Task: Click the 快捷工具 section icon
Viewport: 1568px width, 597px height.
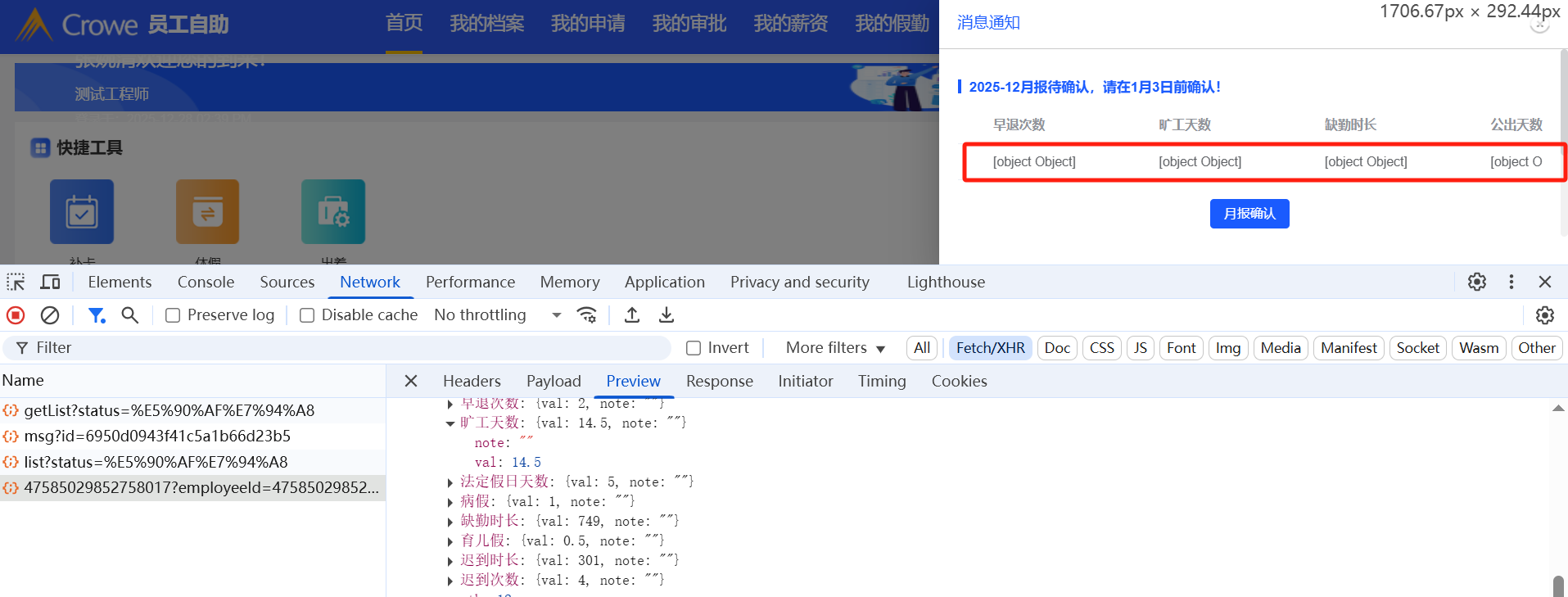Action: [40, 148]
